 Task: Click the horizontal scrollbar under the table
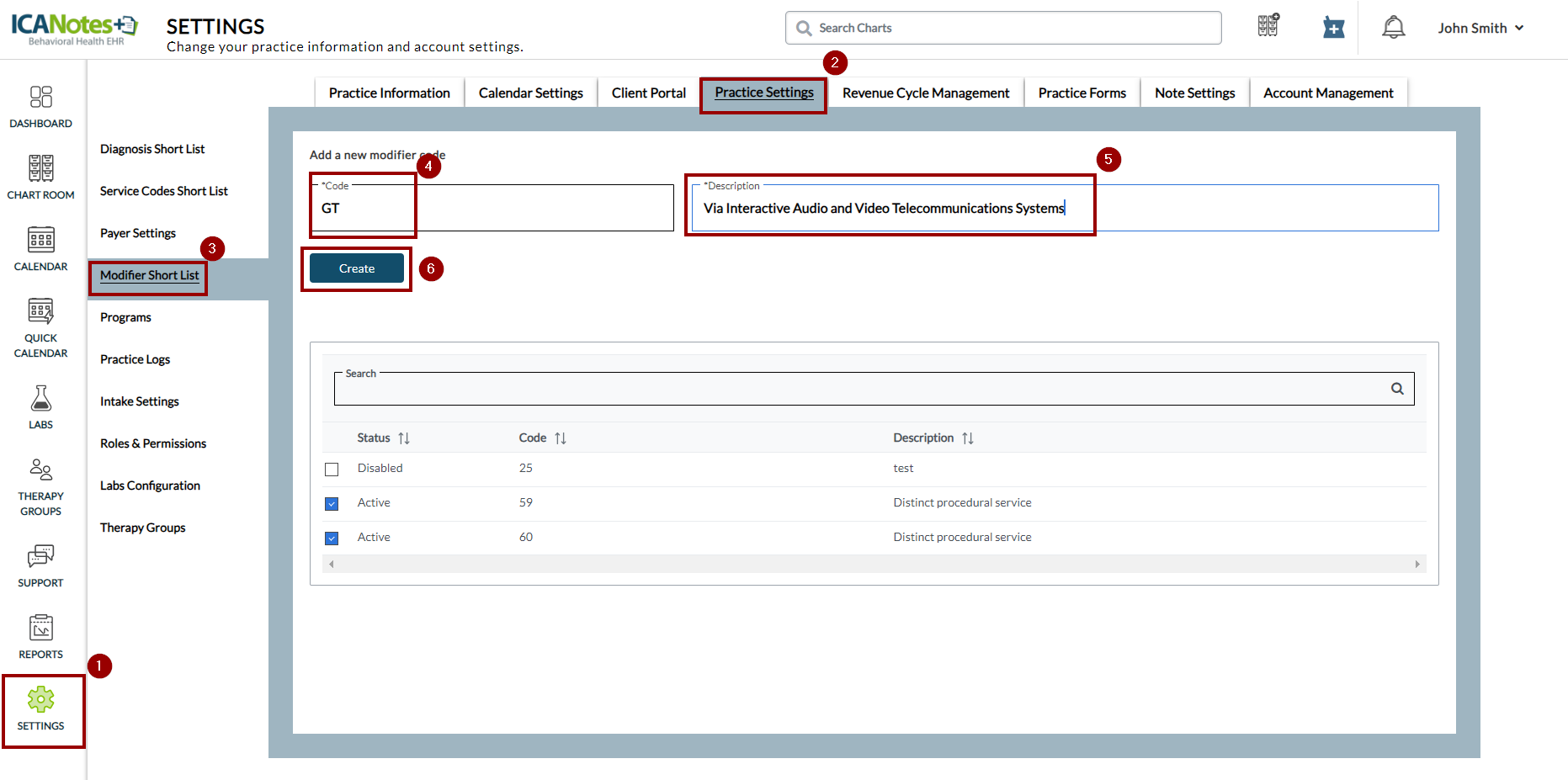[874, 565]
